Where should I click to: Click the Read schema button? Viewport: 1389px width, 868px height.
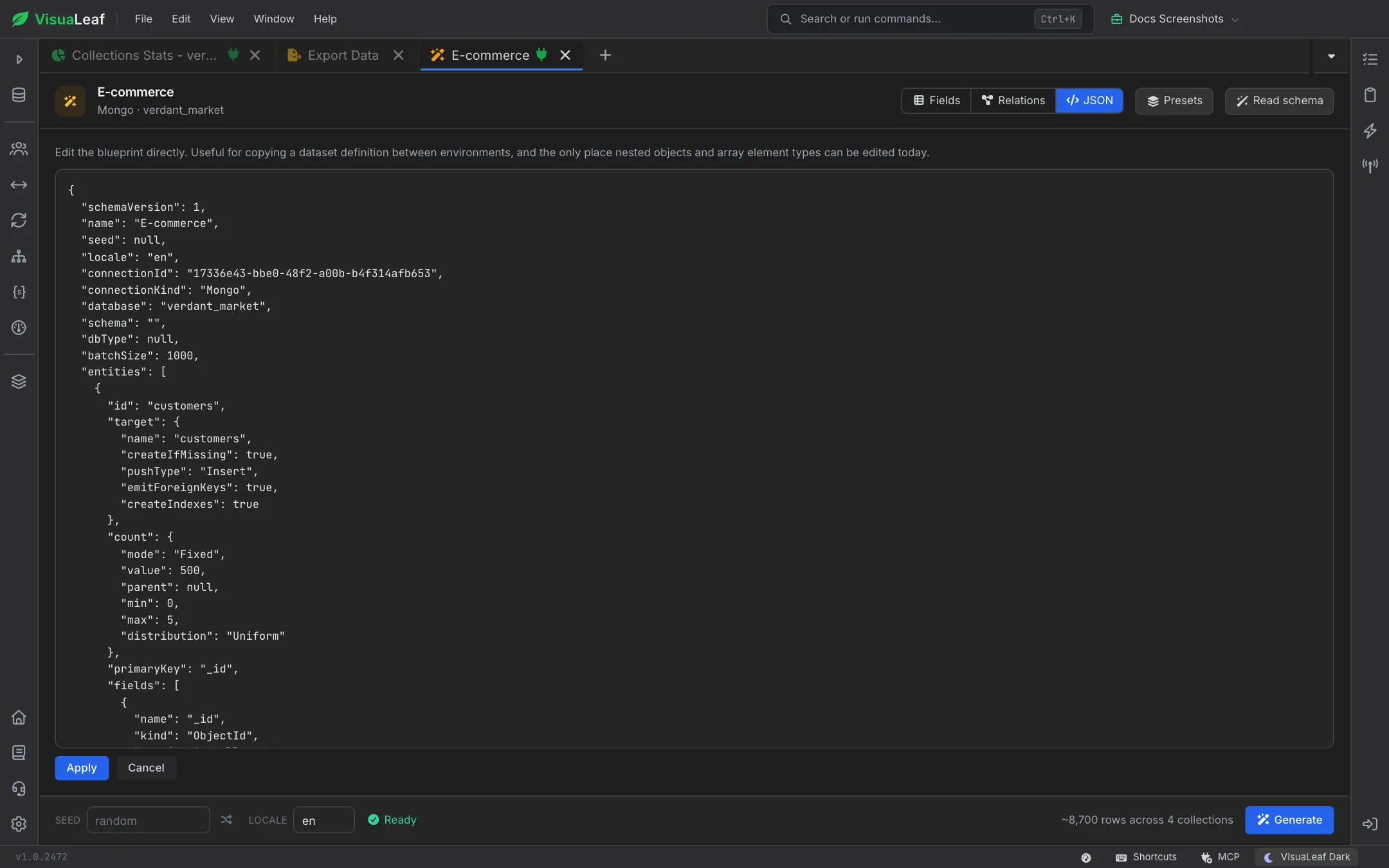pos(1279,101)
